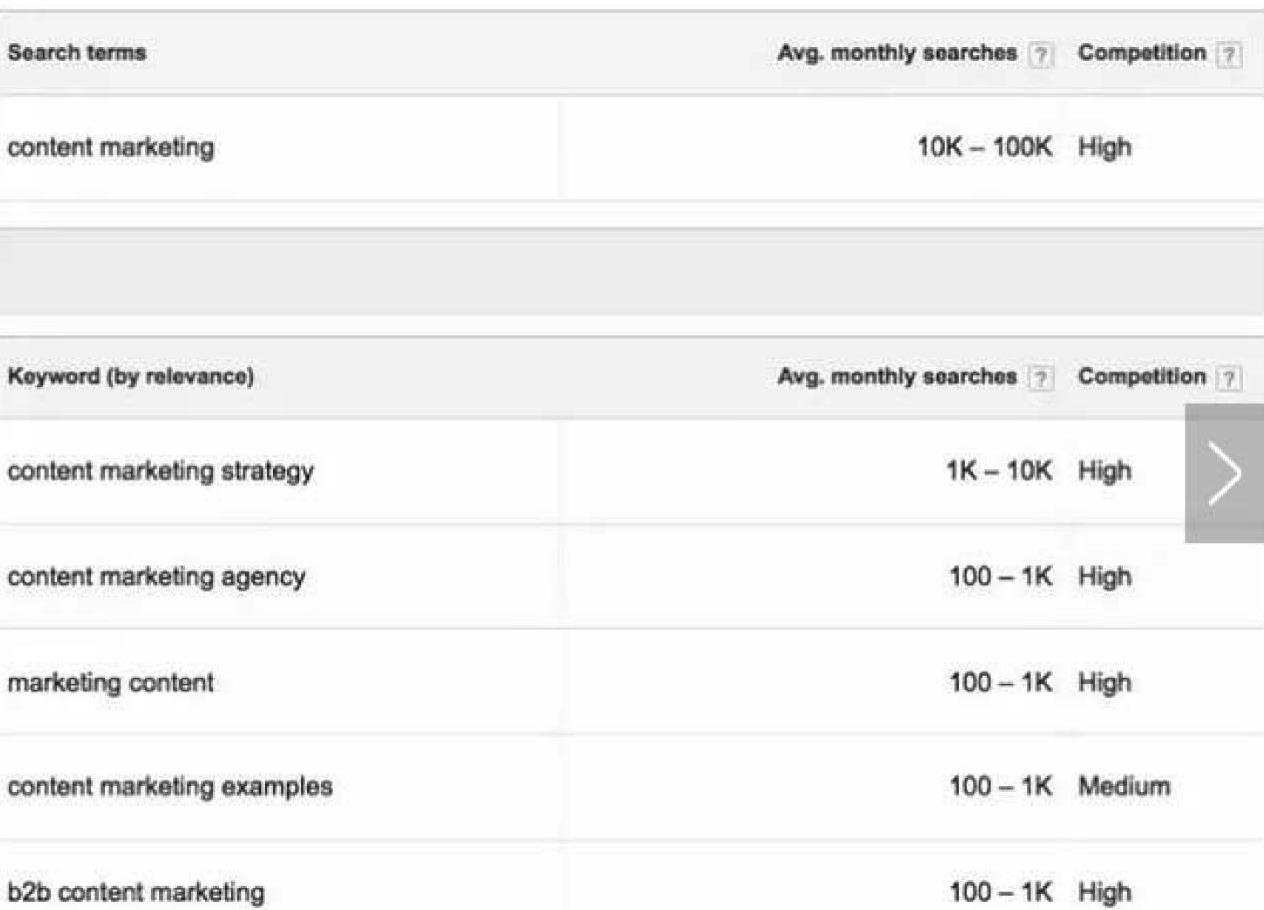This screenshot has width=1264, height=910.
Task: Sort by Keyword (by relevance) header
Action: pos(131,378)
